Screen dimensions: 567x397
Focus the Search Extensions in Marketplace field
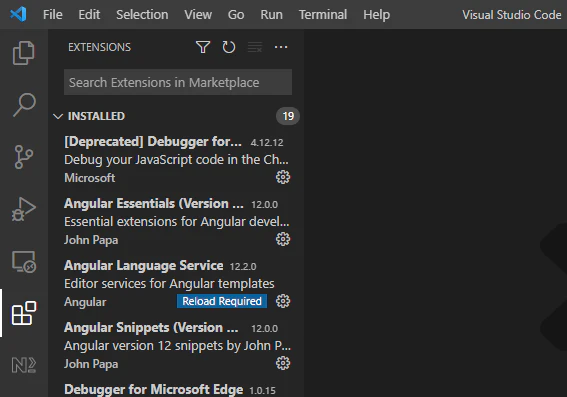click(178, 82)
